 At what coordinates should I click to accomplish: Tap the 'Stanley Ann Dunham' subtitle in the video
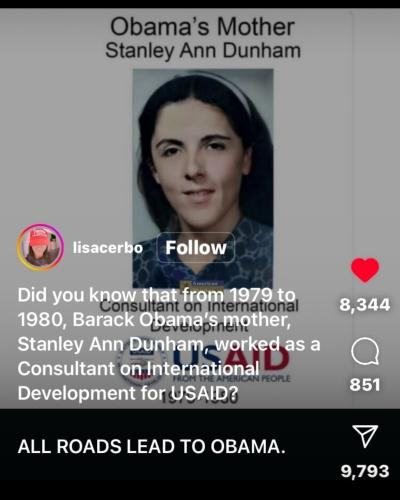tap(203, 51)
